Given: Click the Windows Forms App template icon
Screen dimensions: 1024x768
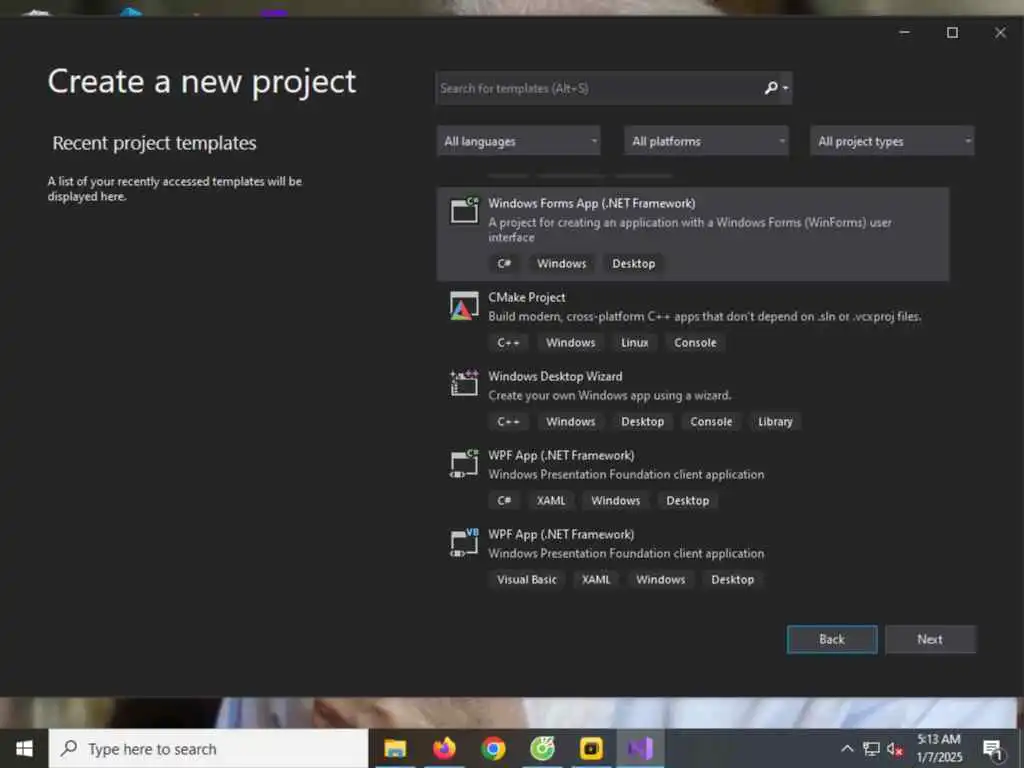Looking at the screenshot, I should point(464,210).
